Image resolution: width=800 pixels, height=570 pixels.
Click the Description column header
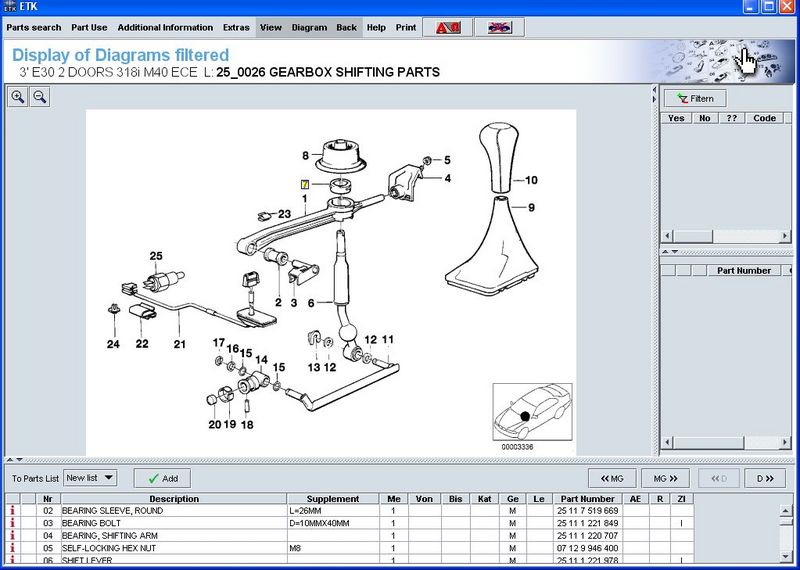click(174, 499)
